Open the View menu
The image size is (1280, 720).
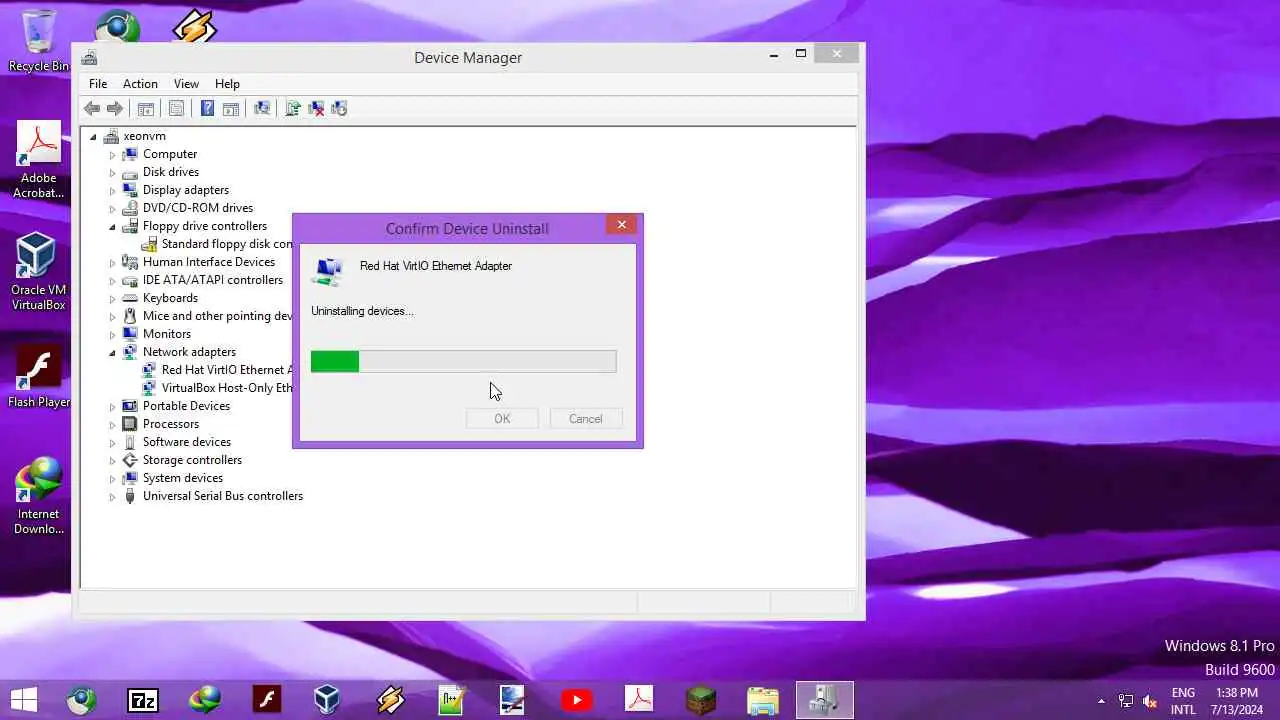[186, 84]
